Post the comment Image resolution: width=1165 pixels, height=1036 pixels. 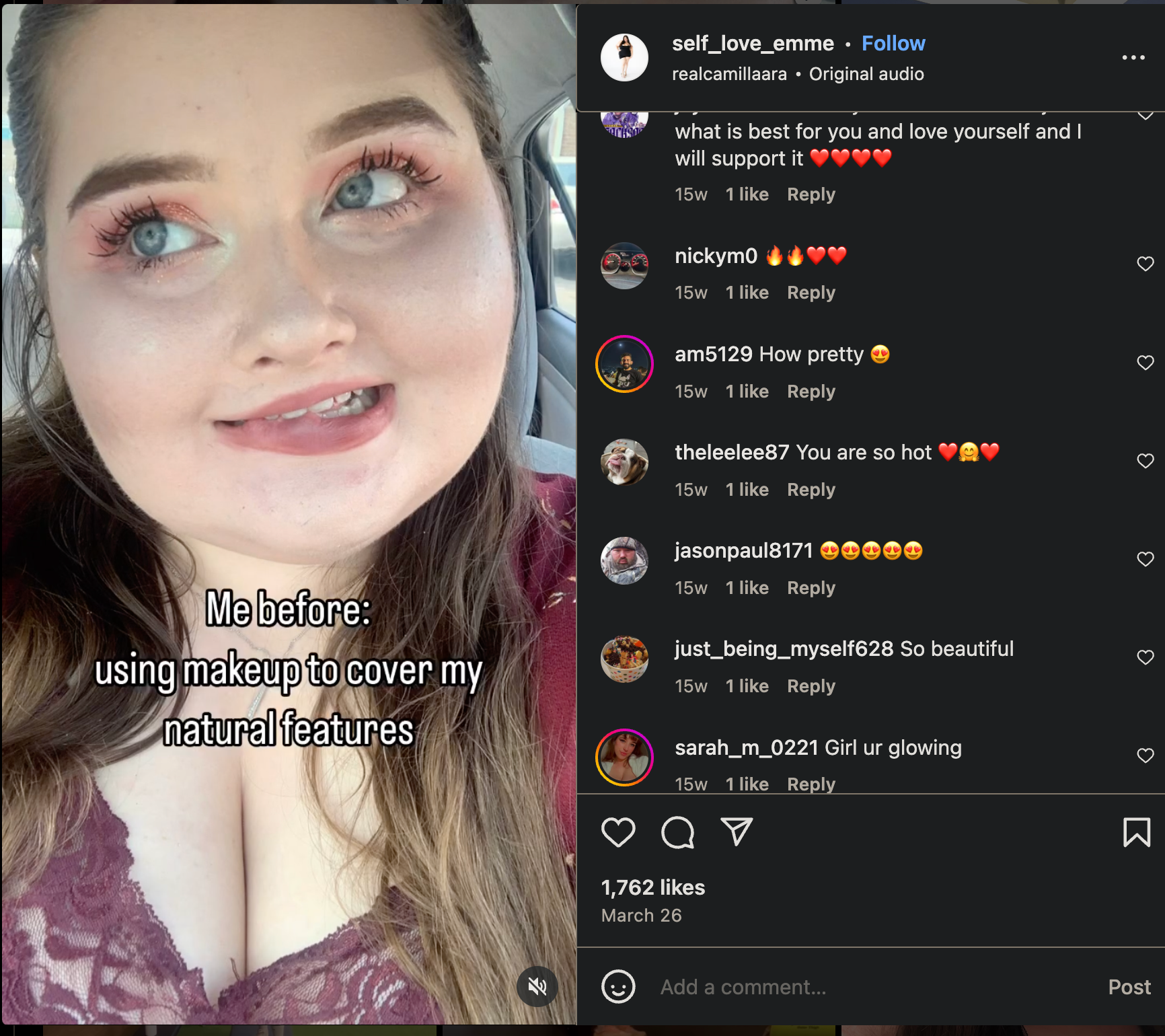pos(1129,987)
